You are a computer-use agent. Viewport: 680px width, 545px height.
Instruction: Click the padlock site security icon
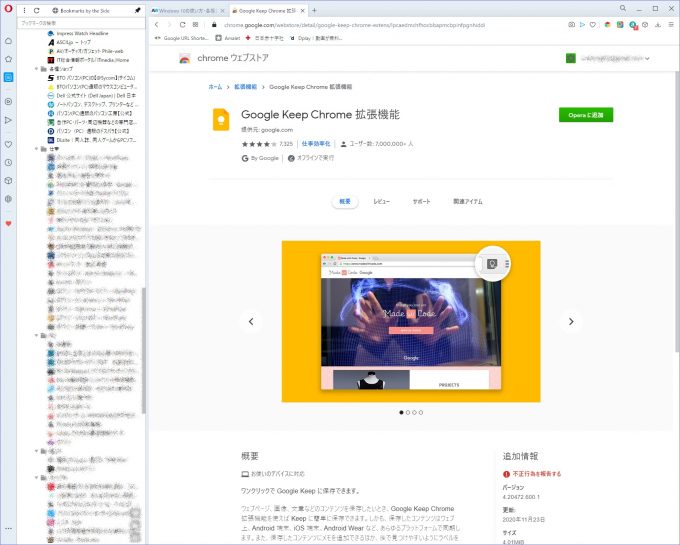tap(214, 25)
